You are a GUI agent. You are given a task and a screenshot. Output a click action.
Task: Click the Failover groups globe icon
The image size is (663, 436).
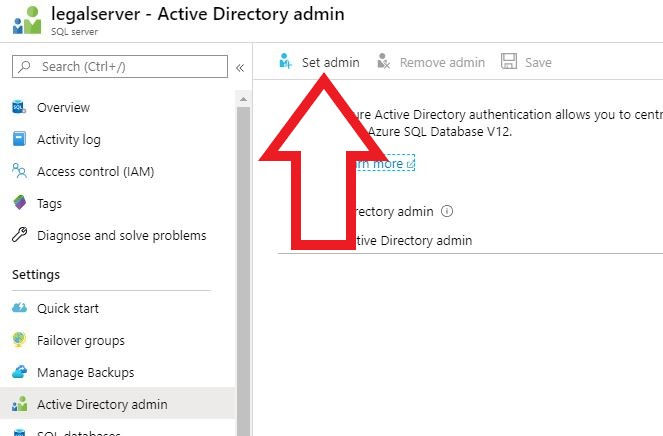(x=19, y=340)
